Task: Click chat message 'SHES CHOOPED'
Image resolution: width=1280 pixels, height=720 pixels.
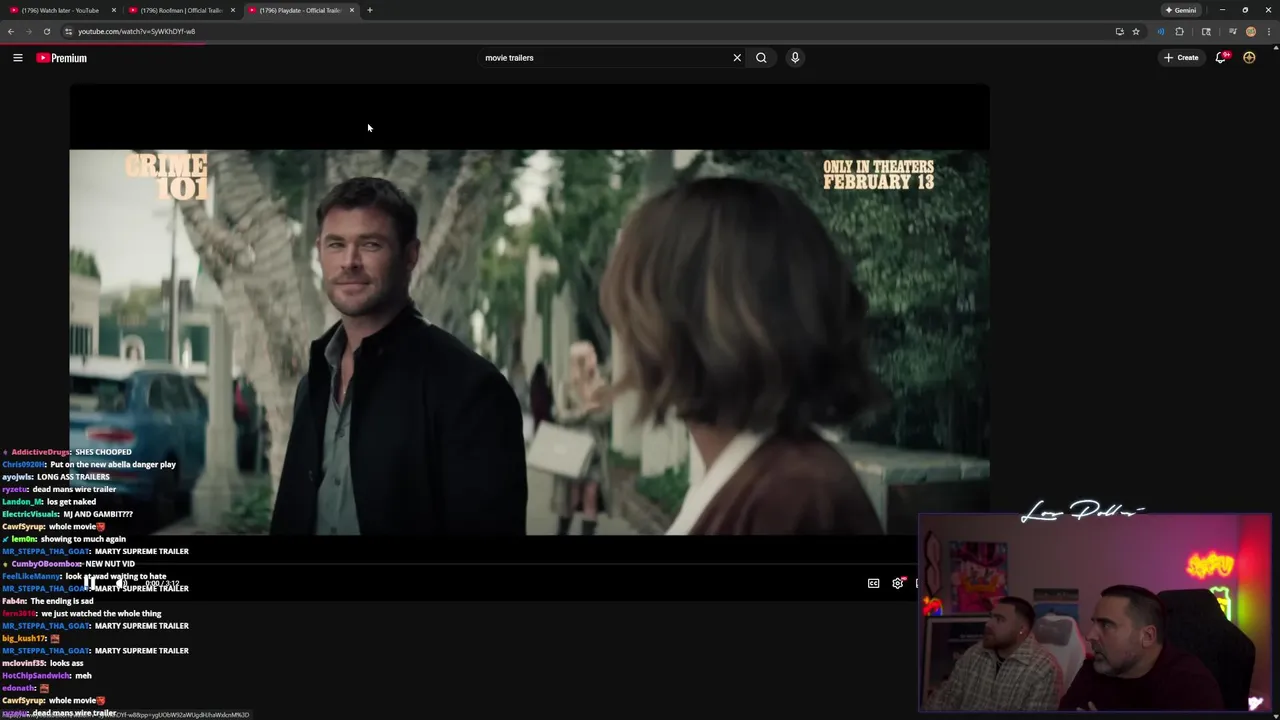Action: pyautogui.click(x=103, y=452)
